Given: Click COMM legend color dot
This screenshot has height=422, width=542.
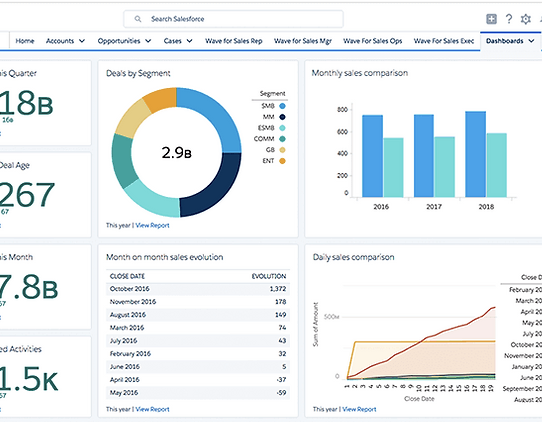Looking at the screenshot, I should (x=282, y=139).
